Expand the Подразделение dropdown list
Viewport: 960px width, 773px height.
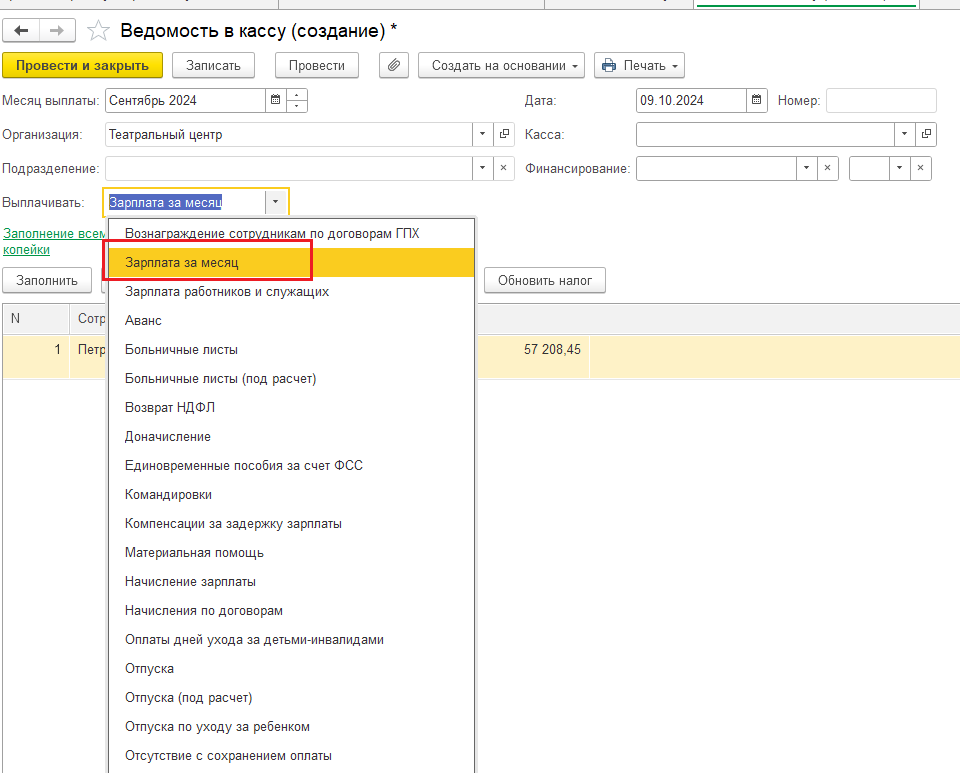click(482, 168)
